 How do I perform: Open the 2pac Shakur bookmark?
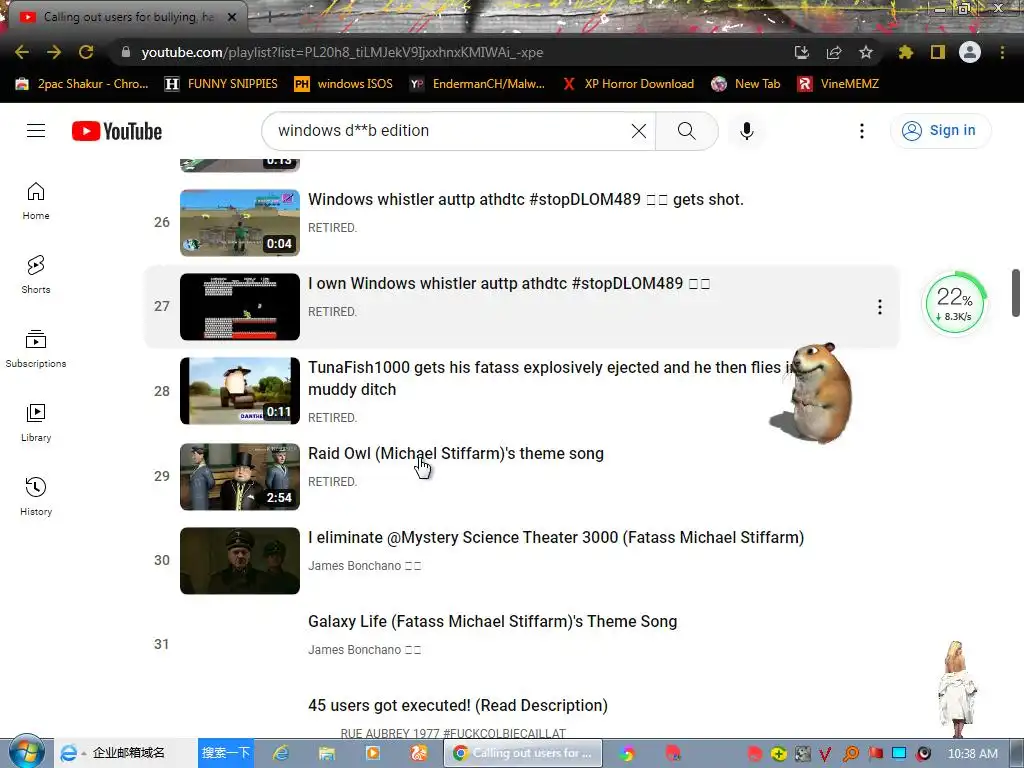click(x=82, y=84)
